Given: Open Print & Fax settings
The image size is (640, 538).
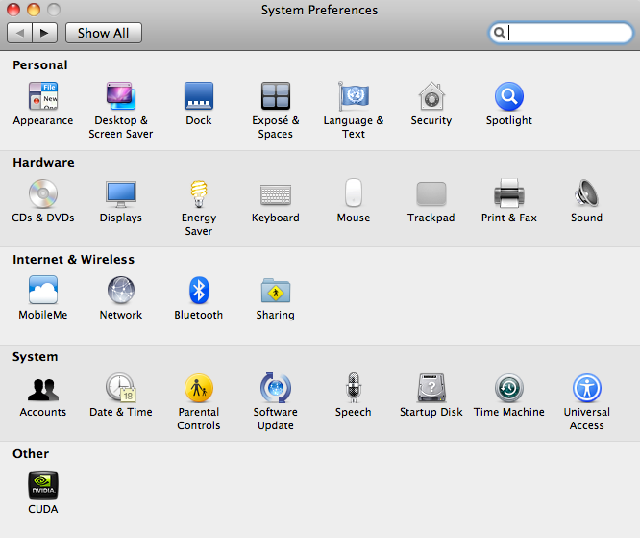Looking at the screenshot, I should click(x=509, y=195).
